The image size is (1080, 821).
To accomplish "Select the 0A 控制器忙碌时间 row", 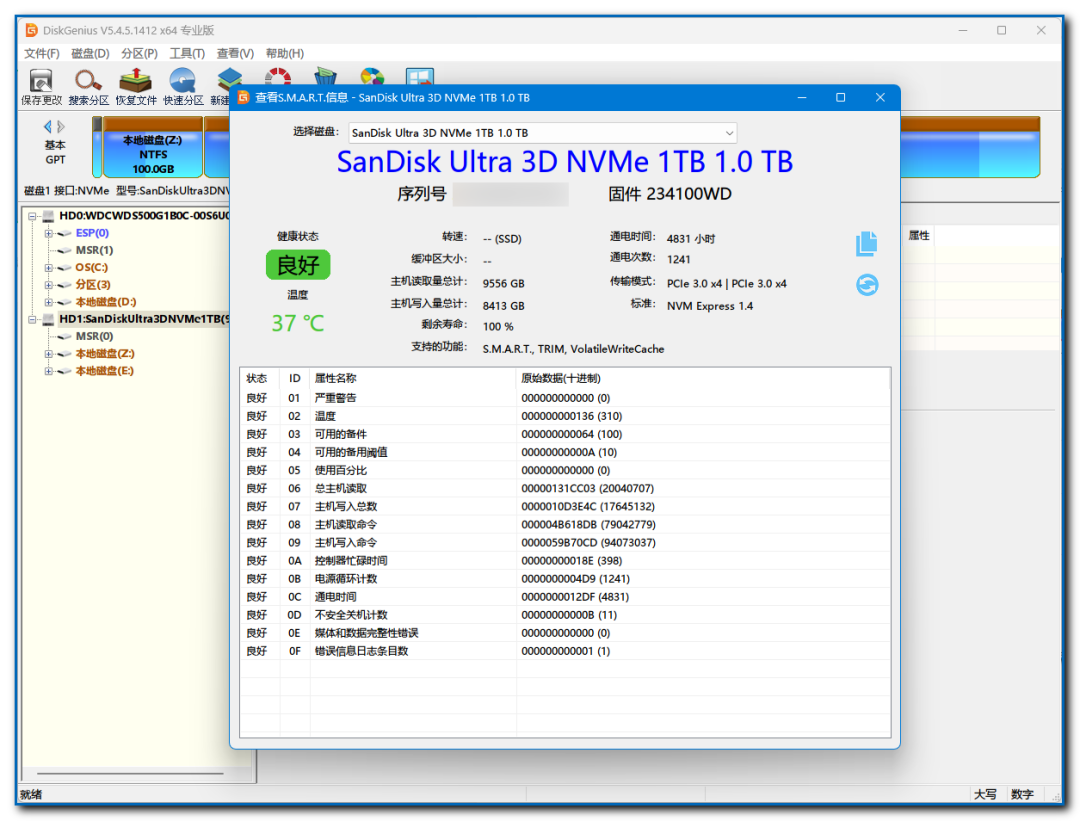I will [x=565, y=561].
